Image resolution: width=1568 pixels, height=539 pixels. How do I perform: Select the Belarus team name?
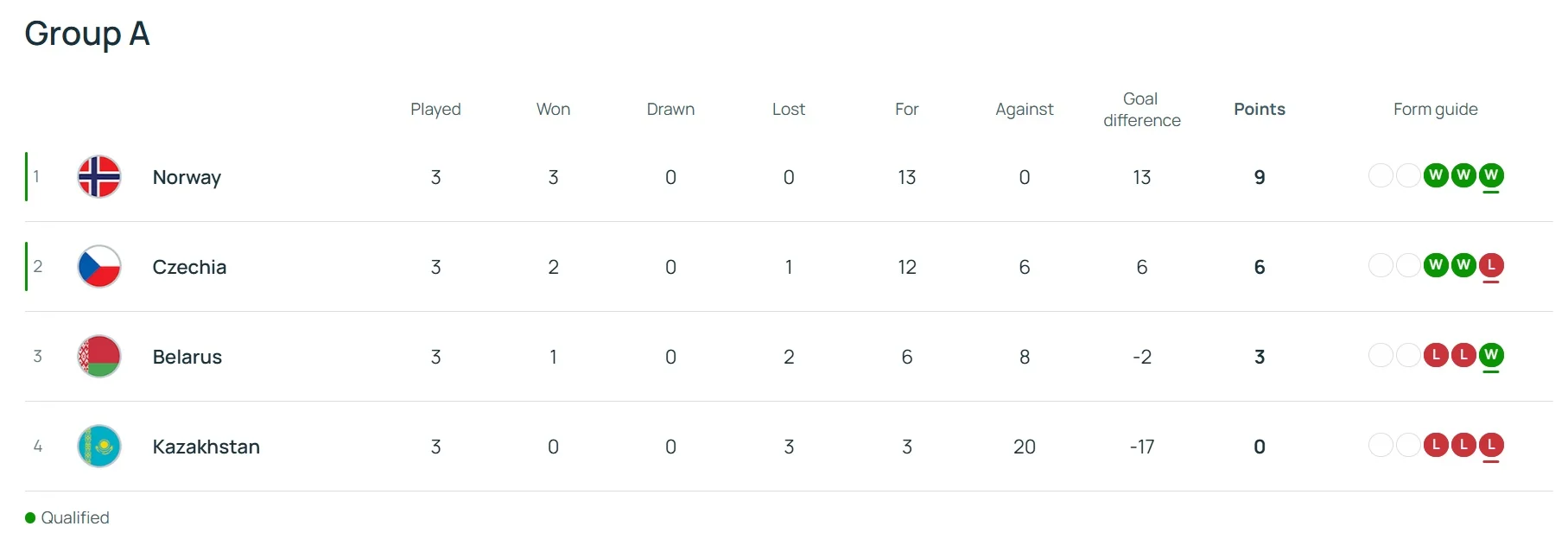tap(187, 357)
